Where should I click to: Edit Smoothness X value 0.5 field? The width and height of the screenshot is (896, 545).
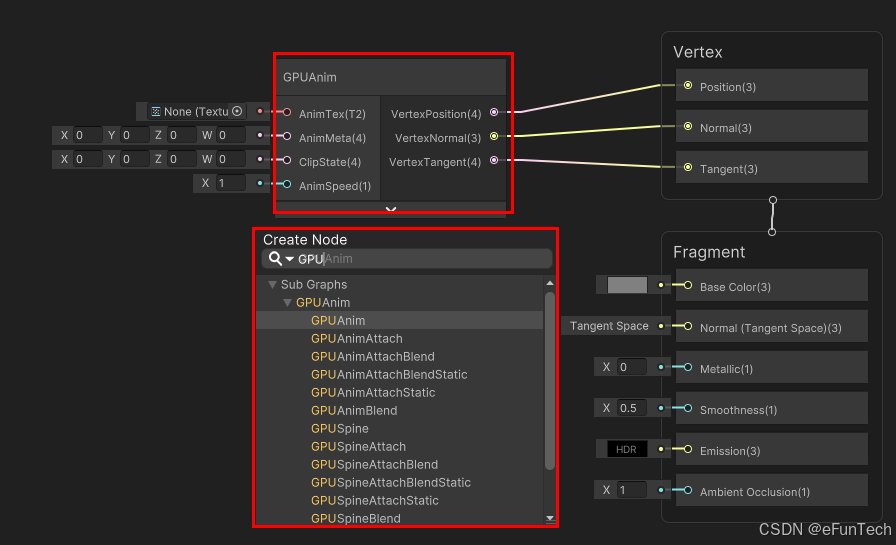[633, 408]
